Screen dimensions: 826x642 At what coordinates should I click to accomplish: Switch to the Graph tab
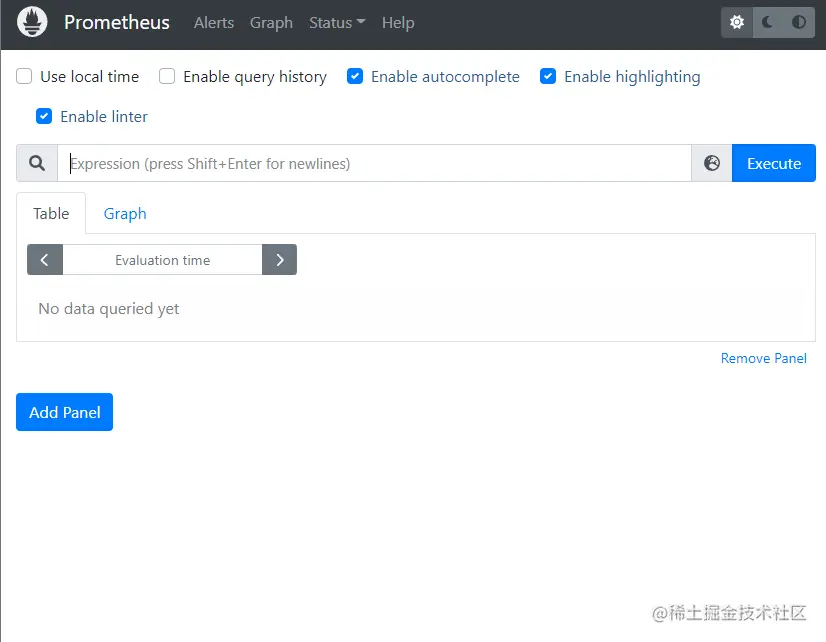click(x=125, y=213)
